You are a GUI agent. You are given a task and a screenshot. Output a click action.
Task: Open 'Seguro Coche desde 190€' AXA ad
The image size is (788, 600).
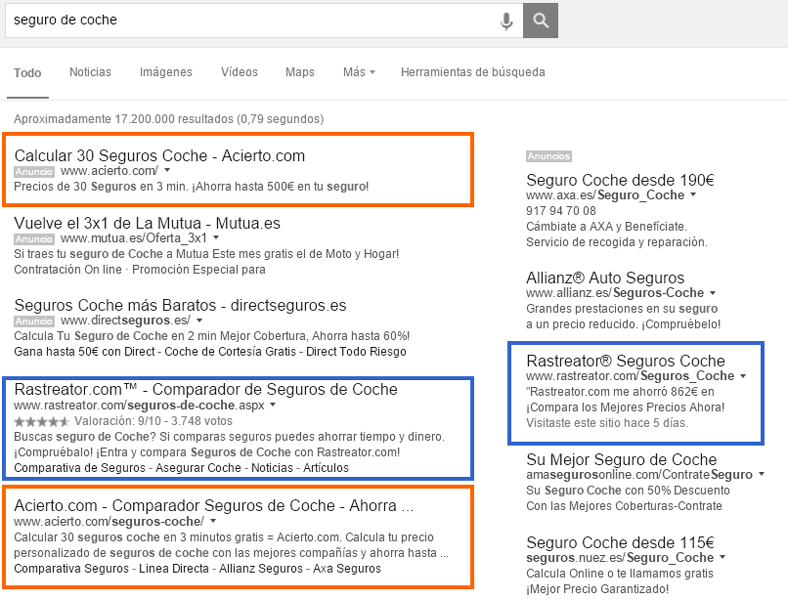coord(620,180)
